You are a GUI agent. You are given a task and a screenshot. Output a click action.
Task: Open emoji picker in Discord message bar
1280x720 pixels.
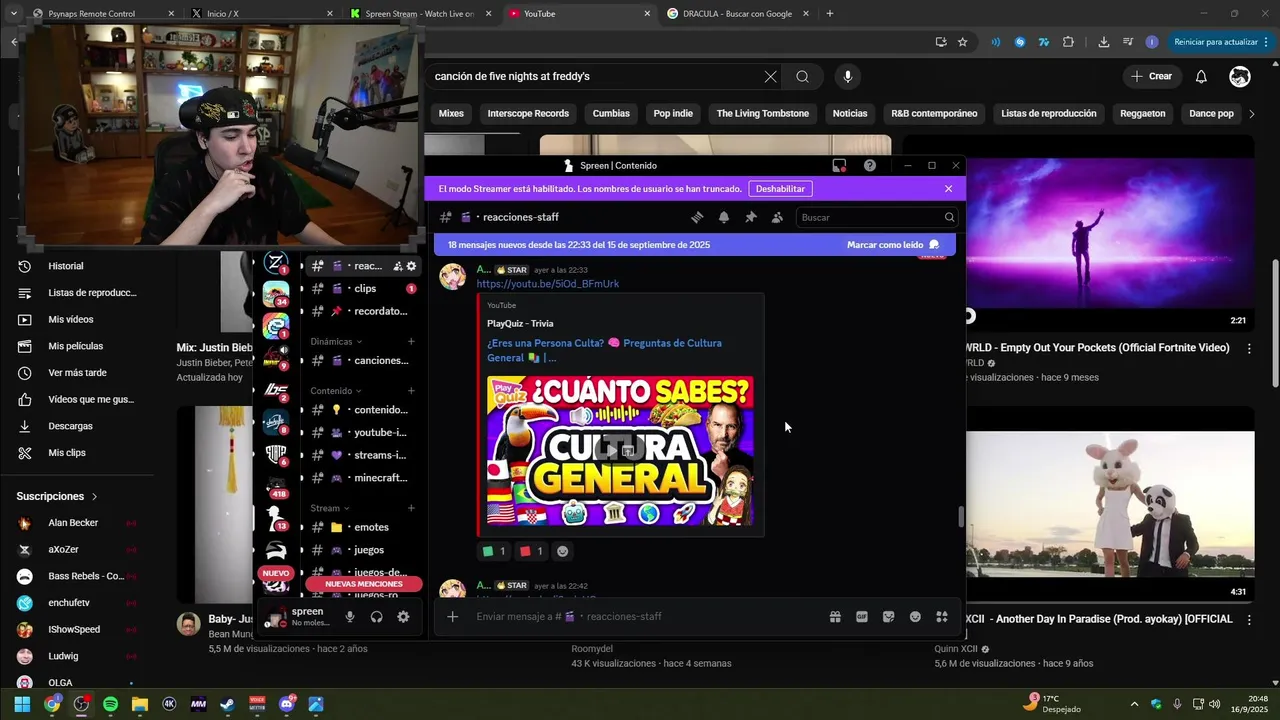coord(915,617)
